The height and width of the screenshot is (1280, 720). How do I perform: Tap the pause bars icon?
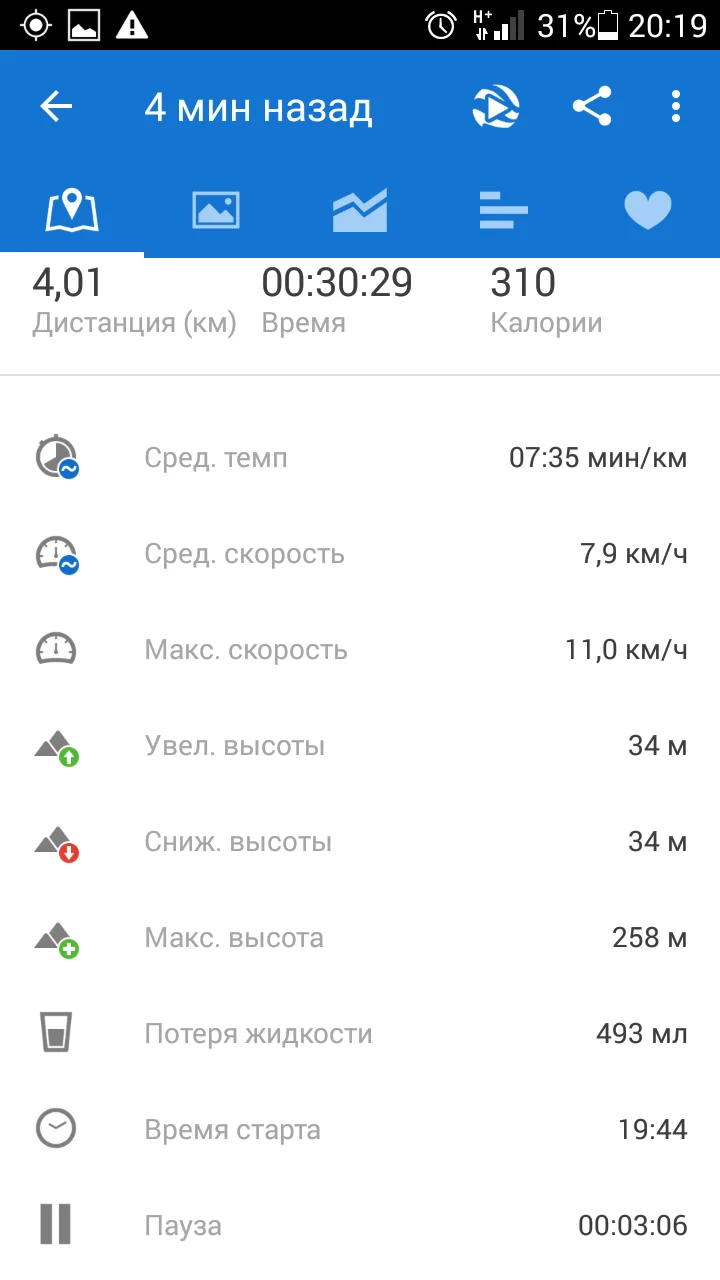point(57,1225)
